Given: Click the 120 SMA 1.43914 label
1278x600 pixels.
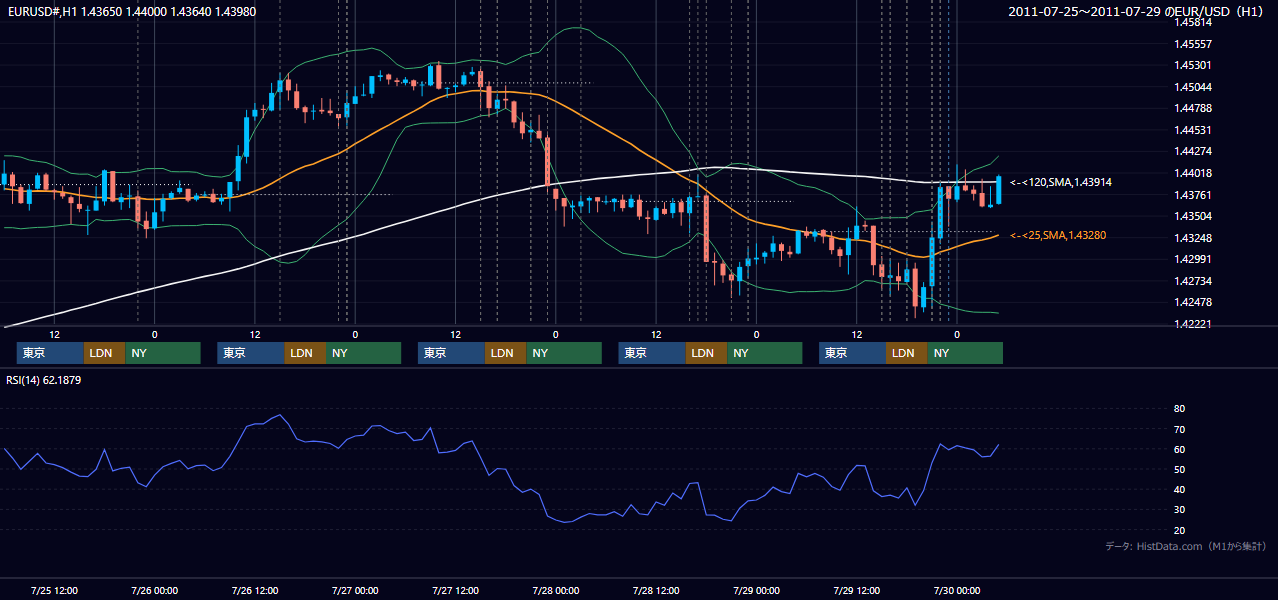Looking at the screenshot, I should pos(1060,182).
